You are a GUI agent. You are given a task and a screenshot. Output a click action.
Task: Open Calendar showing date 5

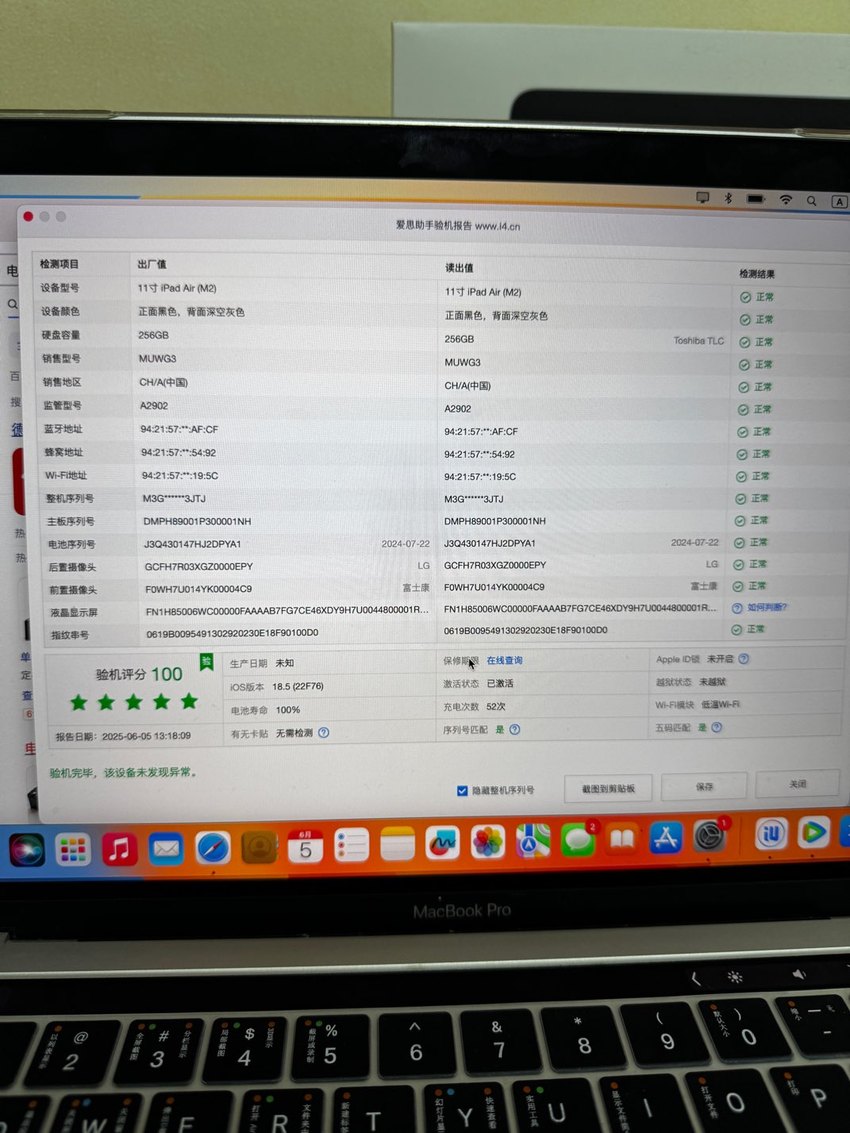[306, 846]
